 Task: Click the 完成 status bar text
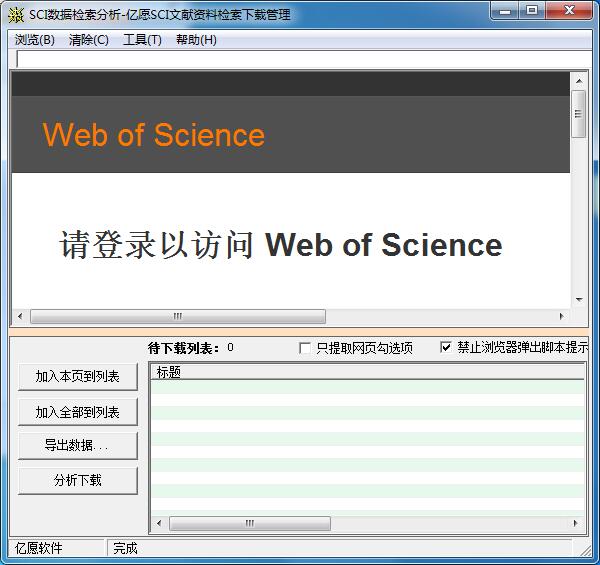pos(126,549)
